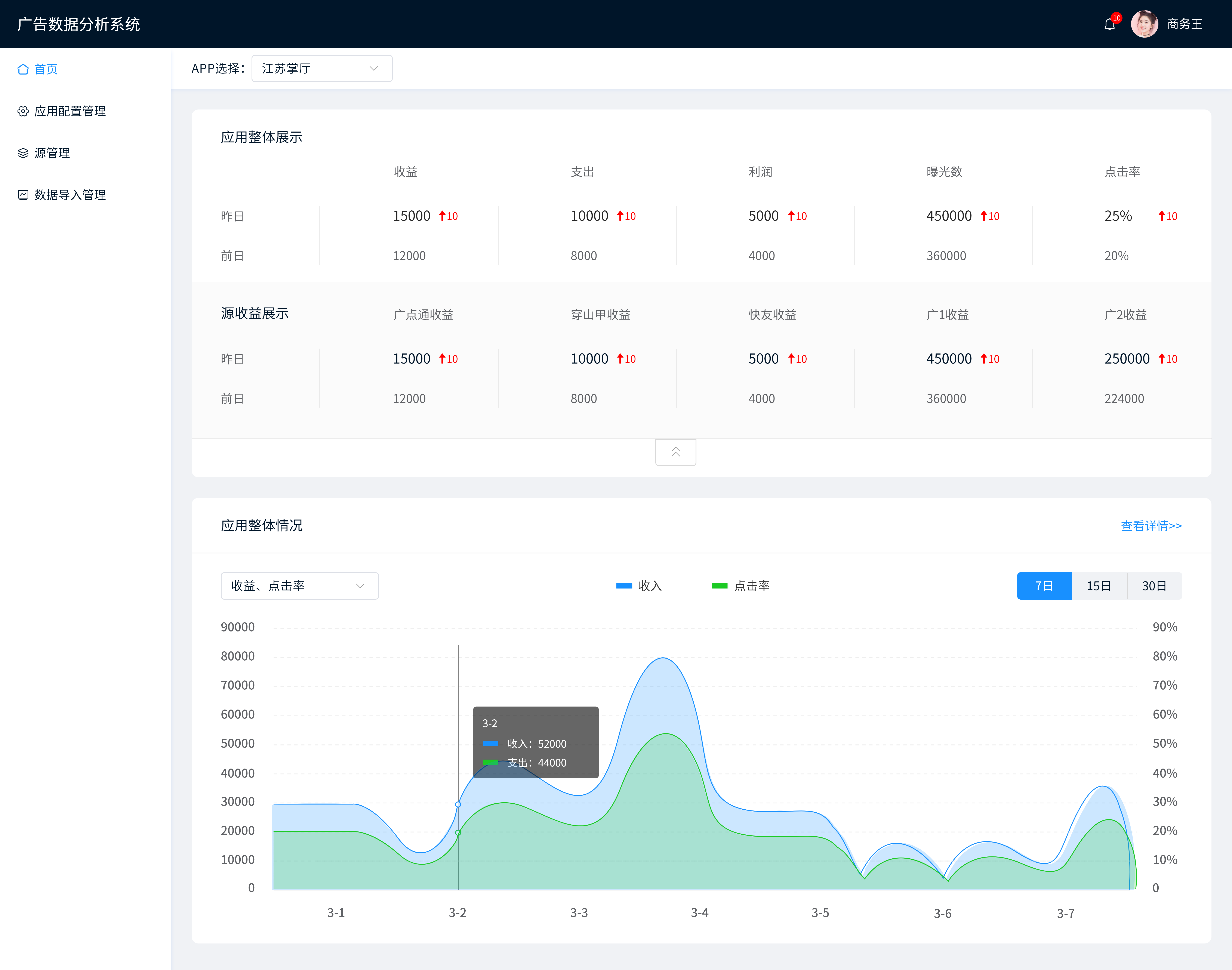1232x970 pixels.
Task: Click the 应用整体情况 section heading
Action: [x=261, y=526]
